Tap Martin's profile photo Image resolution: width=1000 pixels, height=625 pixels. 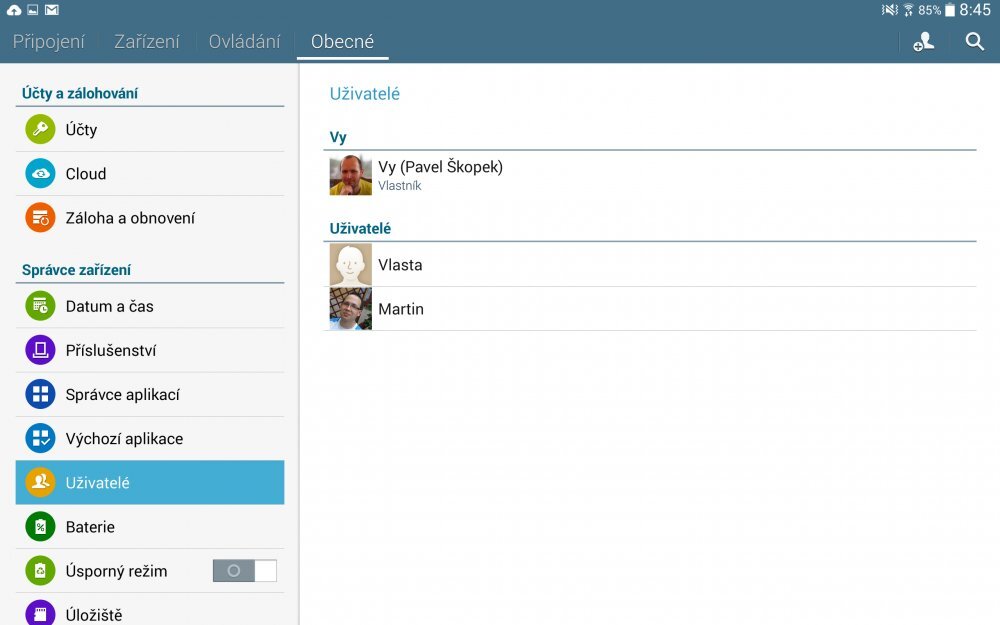tap(351, 309)
